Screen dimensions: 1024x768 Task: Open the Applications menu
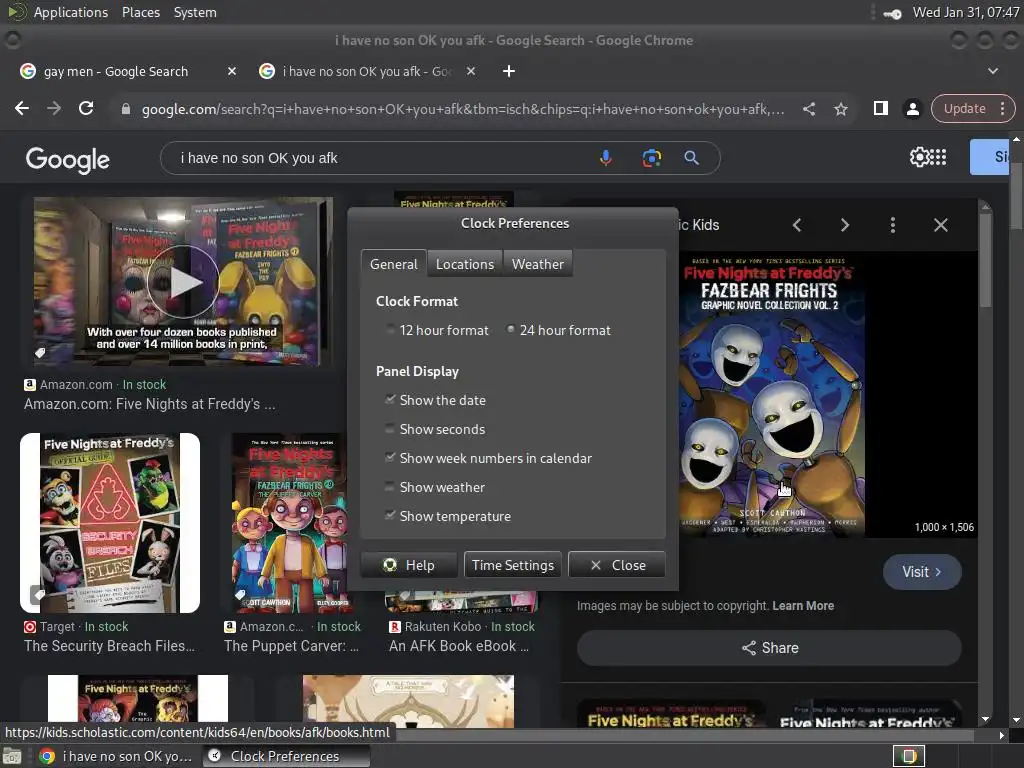point(71,12)
